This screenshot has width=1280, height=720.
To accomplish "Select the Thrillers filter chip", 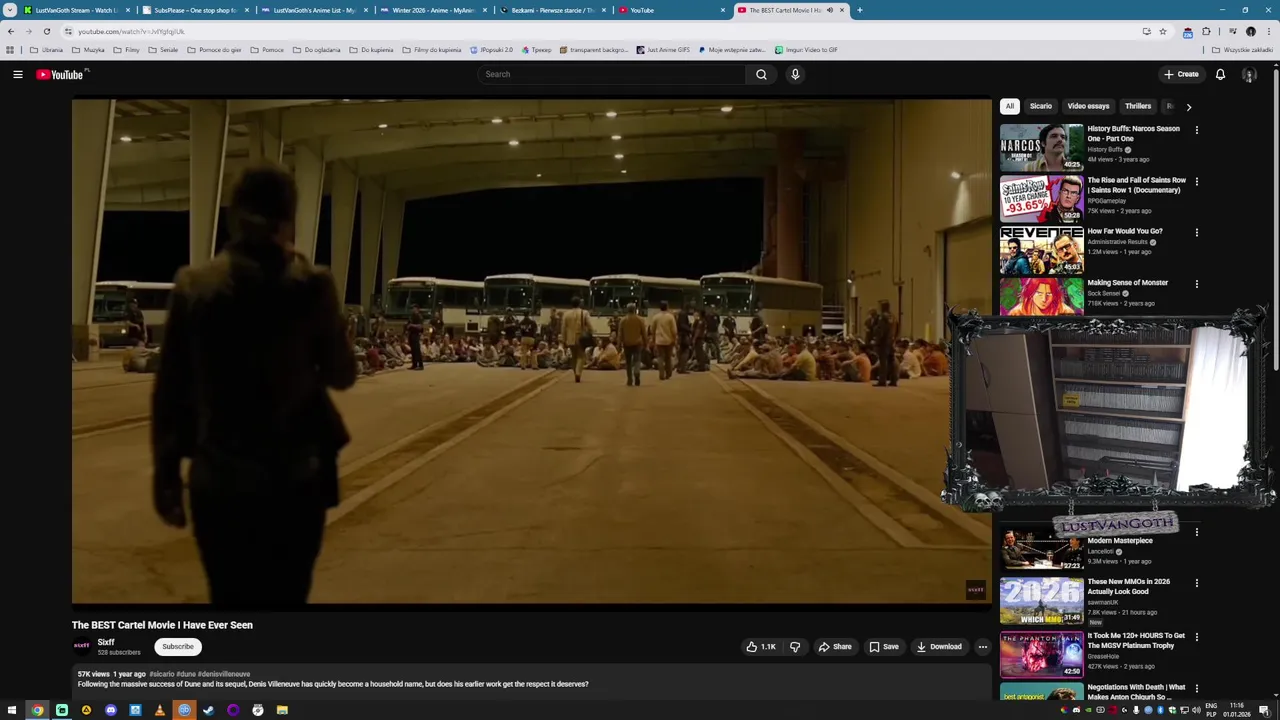I will 1138,106.
